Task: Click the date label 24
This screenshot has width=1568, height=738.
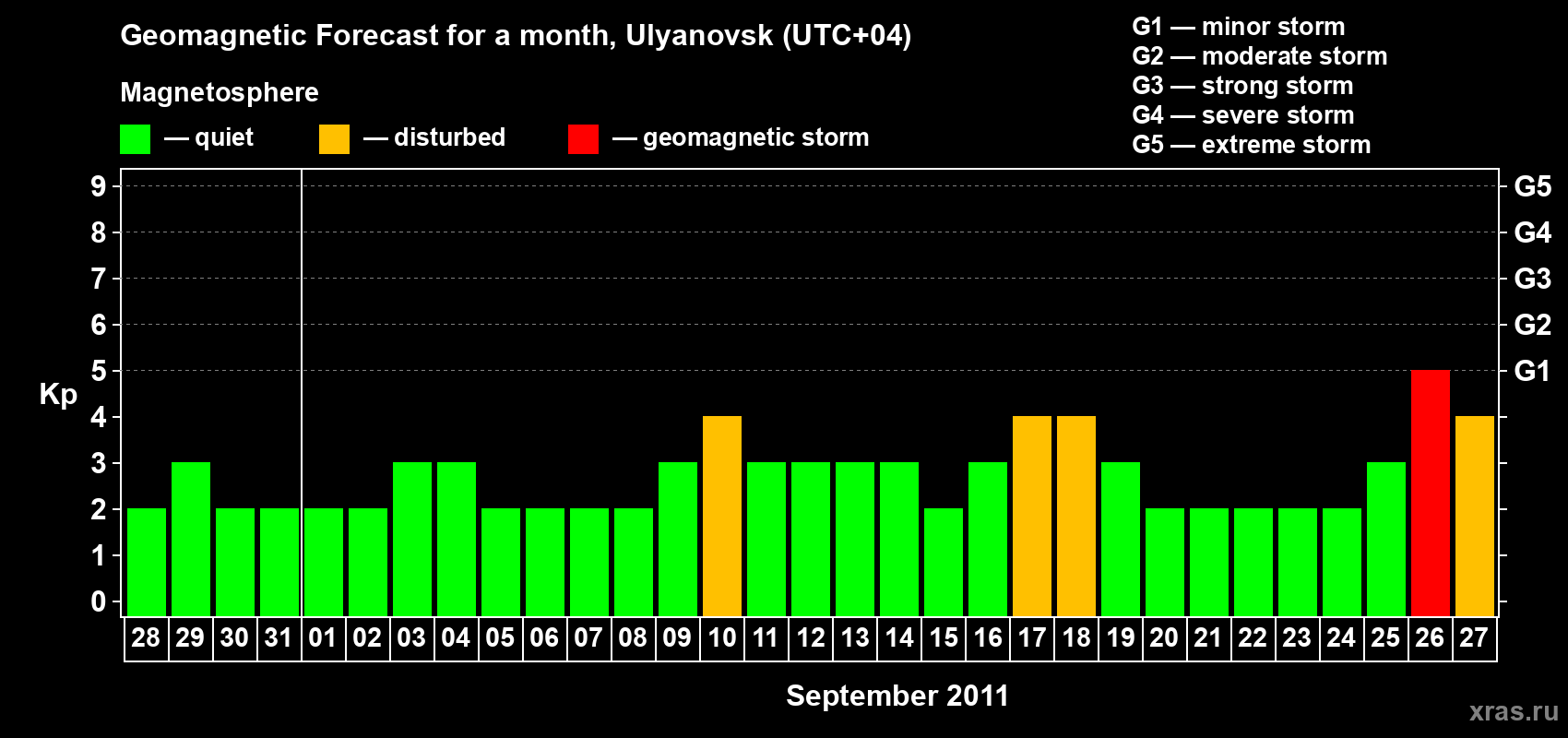Action: coord(1341,638)
